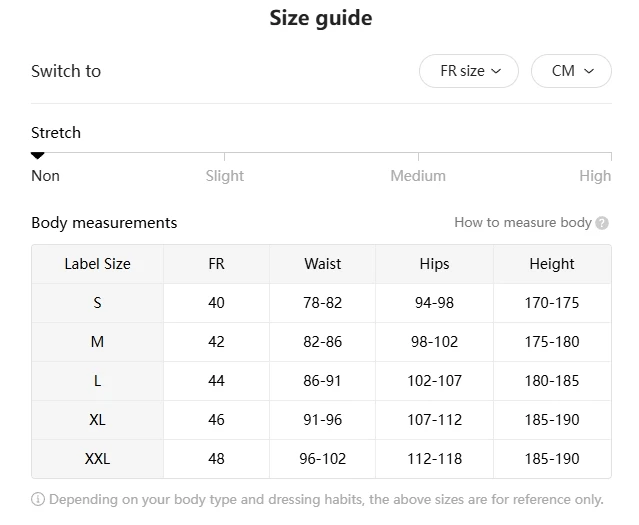Select the Slight stretch level label
Screen dimensions: 639x525
click(x=224, y=176)
